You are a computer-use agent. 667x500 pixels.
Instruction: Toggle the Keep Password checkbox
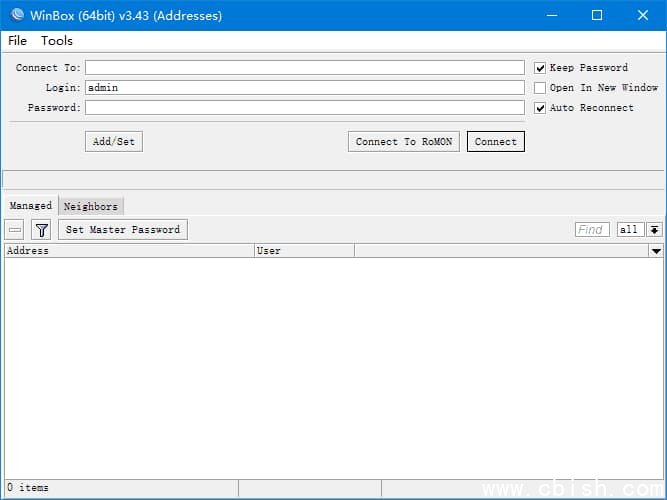click(x=540, y=68)
